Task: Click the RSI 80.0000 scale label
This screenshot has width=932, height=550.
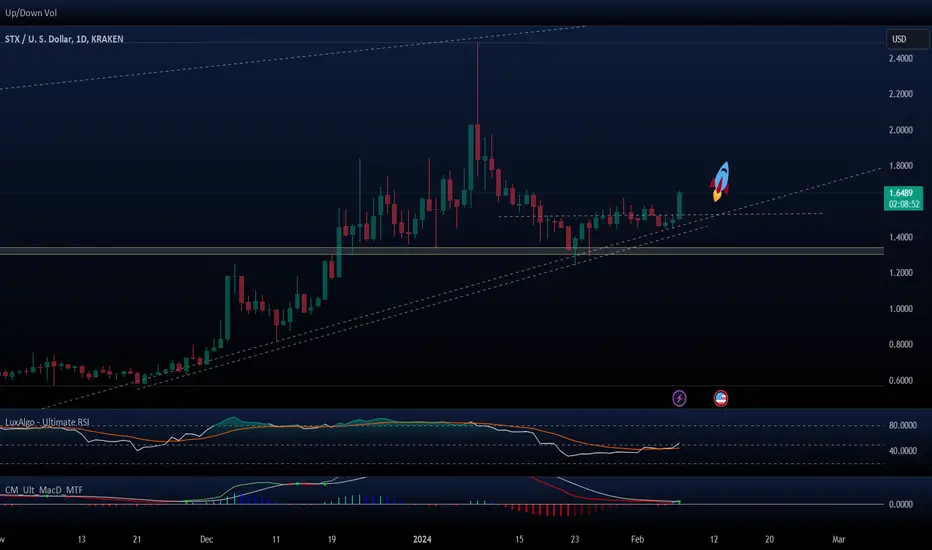Action: [x=902, y=425]
